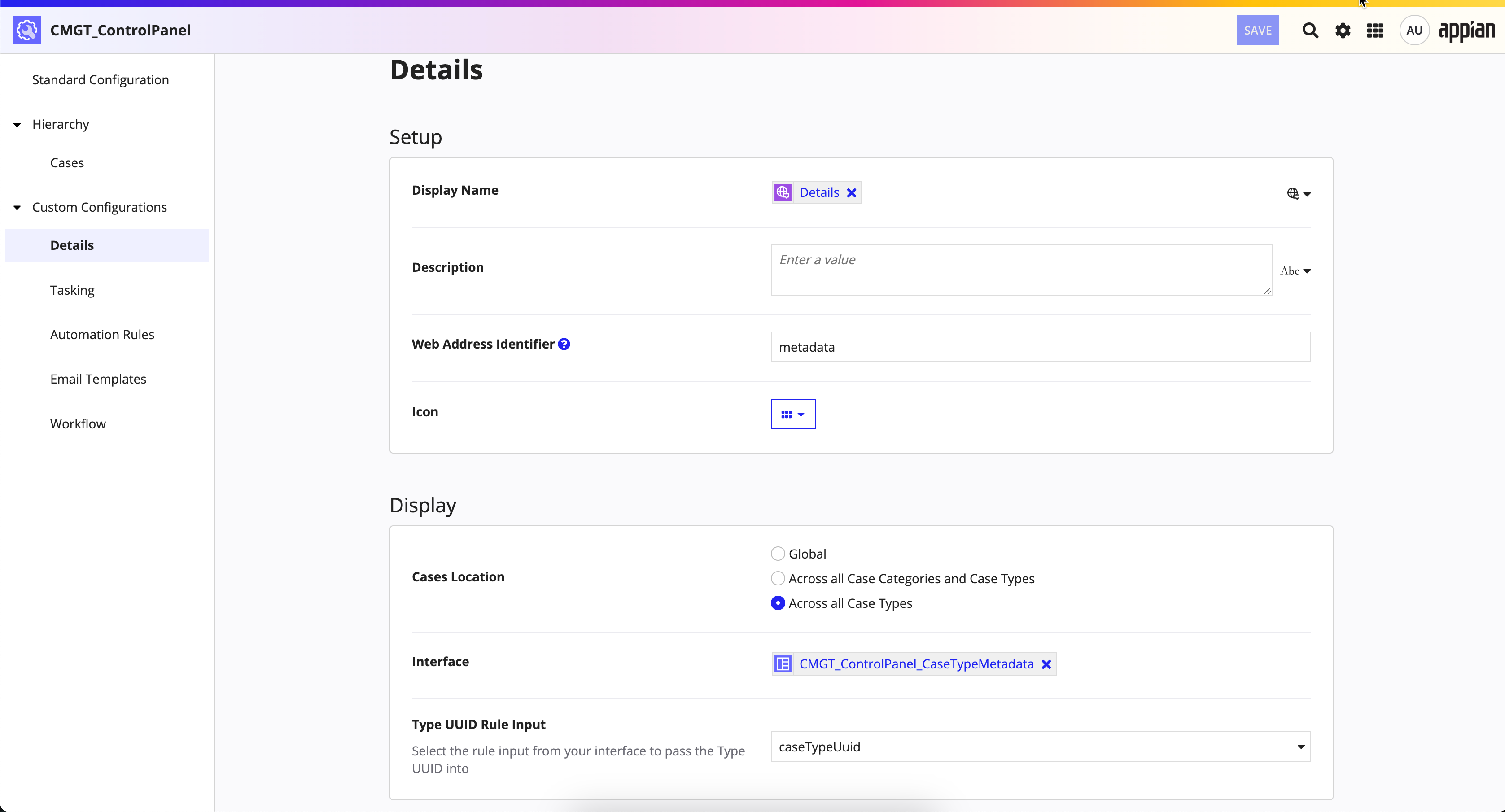The height and width of the screenshot is (812, 1505).
Task: Click the Description text area
Action: [1021, 270]
